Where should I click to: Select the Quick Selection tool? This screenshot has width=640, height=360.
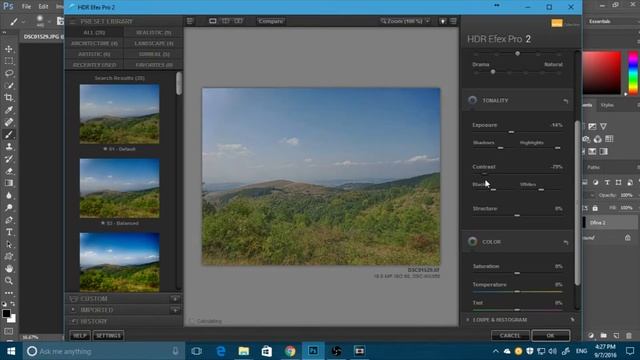pos(9,86)
